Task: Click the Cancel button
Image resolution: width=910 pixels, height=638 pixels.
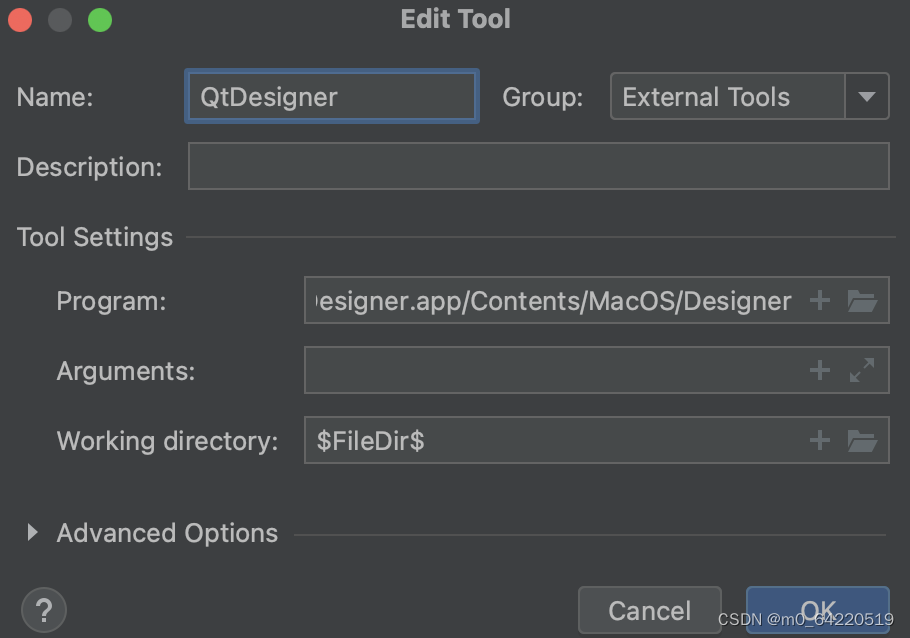Action: coord(649,610)
